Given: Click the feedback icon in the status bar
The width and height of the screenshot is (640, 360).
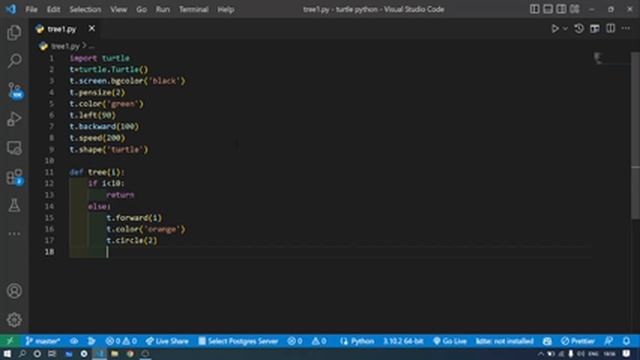Looking at the screenshot, I should pyautogui.click(x=609, y=341).
